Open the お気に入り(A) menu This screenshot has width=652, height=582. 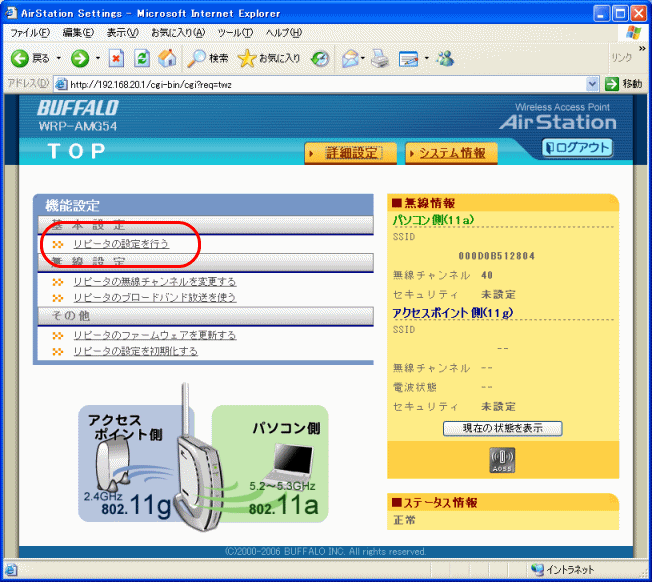coord(178,33)
